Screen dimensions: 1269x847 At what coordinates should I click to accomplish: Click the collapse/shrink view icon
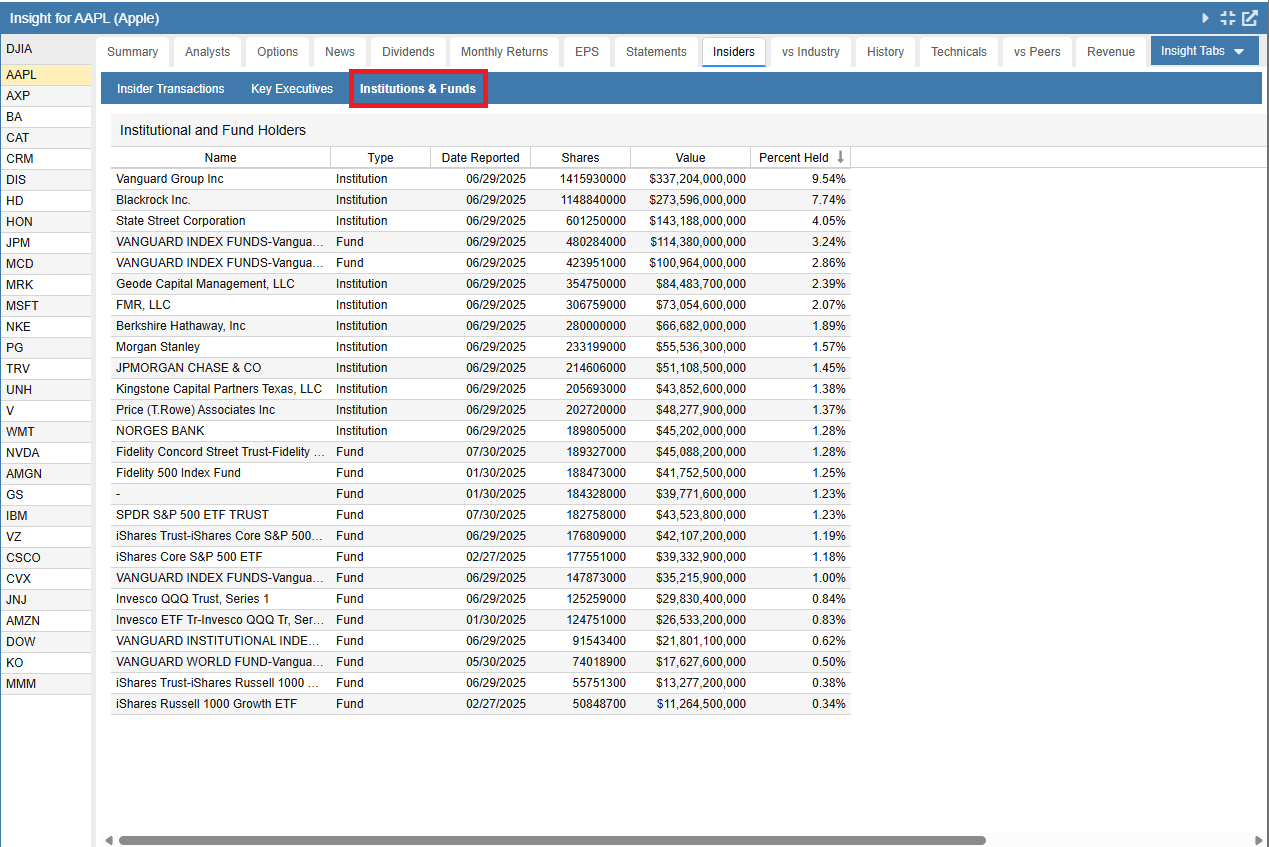[1228, 18]
